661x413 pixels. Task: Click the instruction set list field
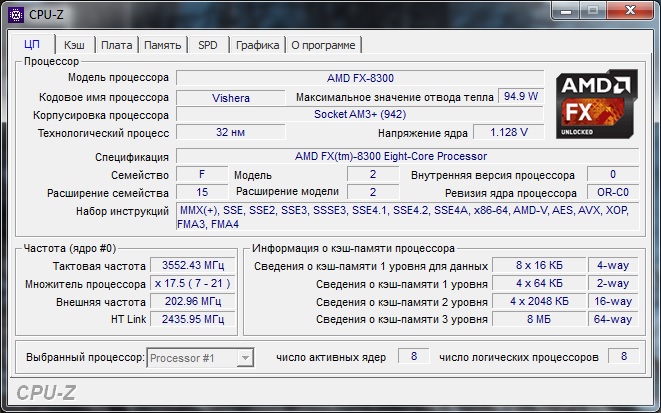[x=407, y=217]
